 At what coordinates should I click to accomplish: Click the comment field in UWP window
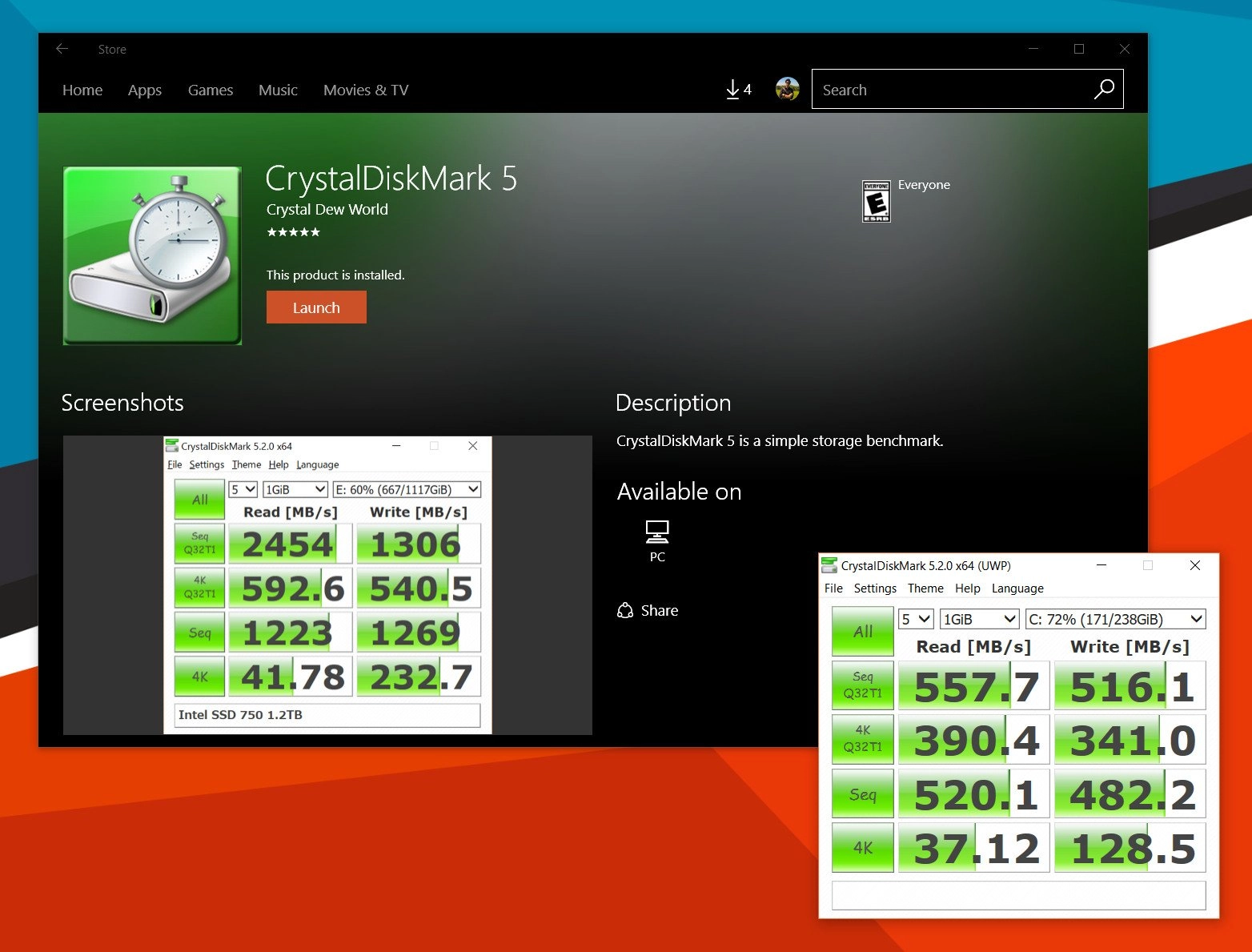[x=1019, y=895]
